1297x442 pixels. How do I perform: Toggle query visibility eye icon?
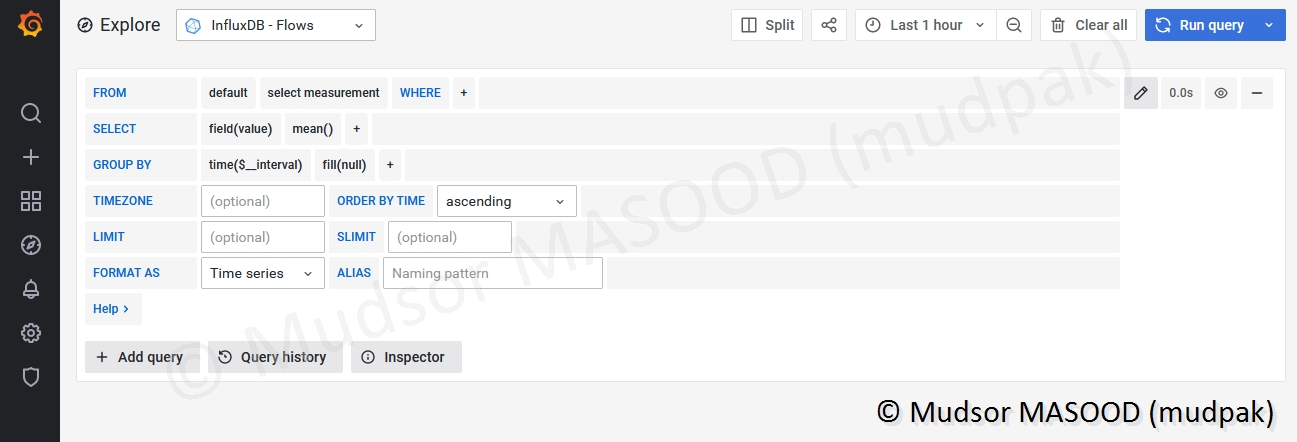click(x=1221, y=93)
